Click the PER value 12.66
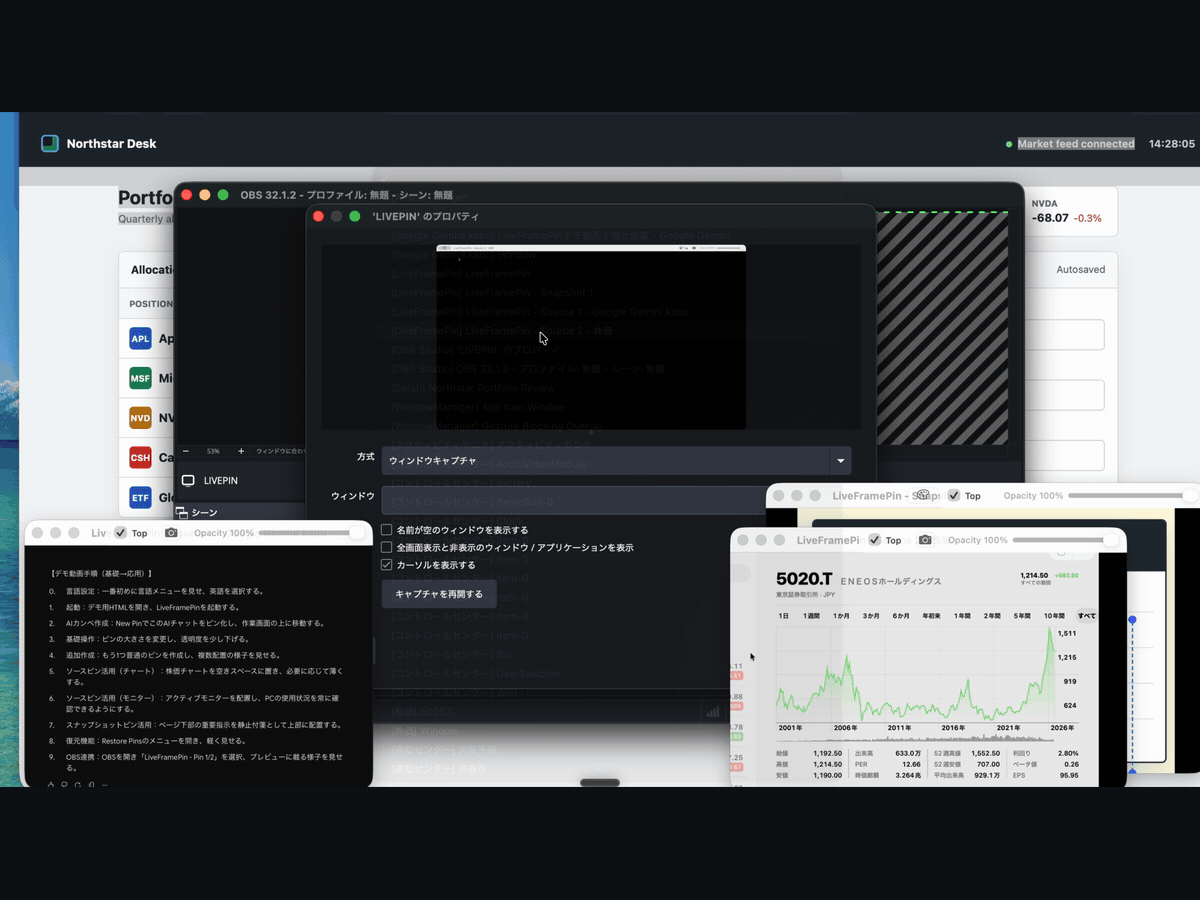The height and width of the screenshot is (900, 1200). 910,764
